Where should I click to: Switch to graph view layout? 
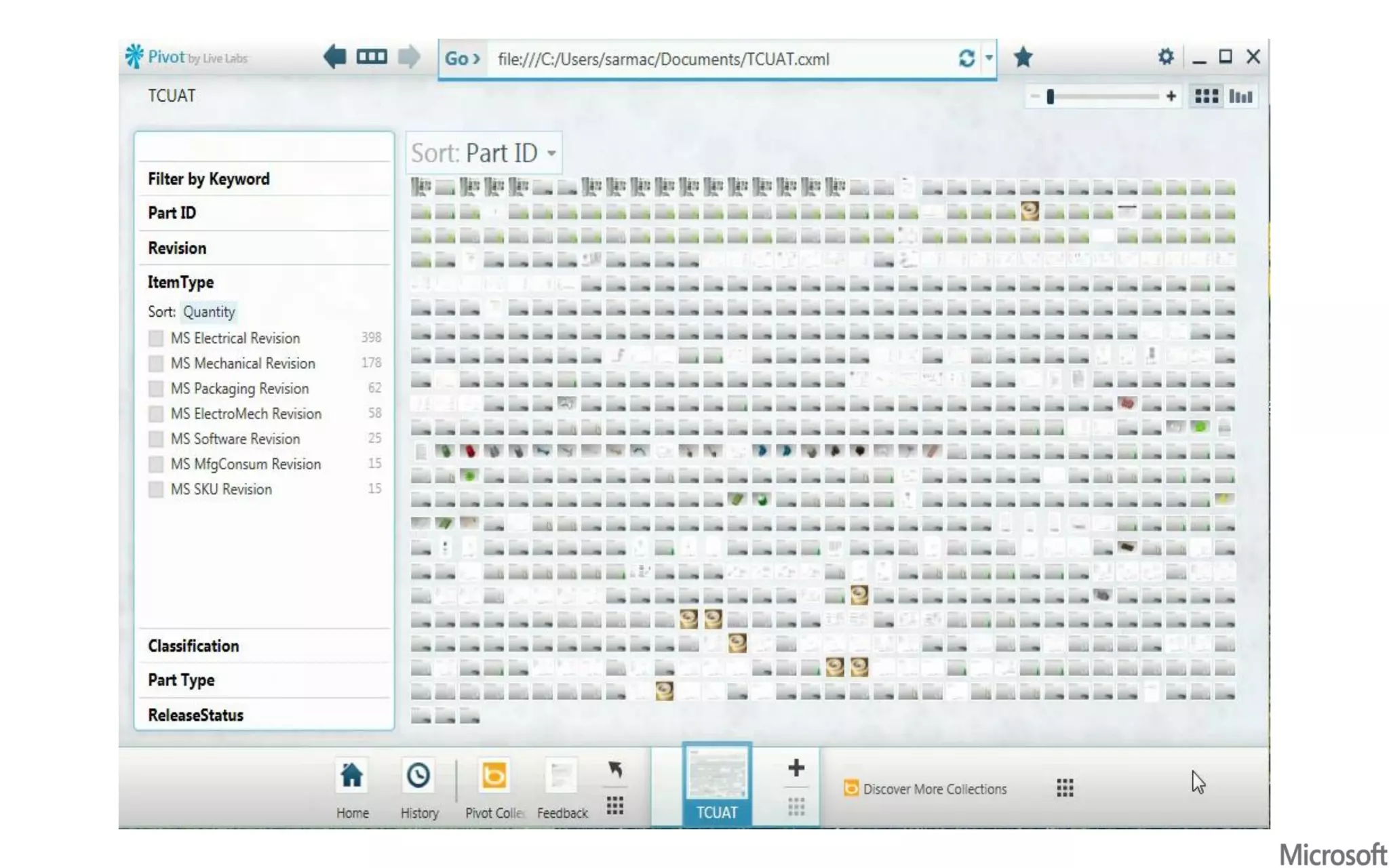point(1240,97)
